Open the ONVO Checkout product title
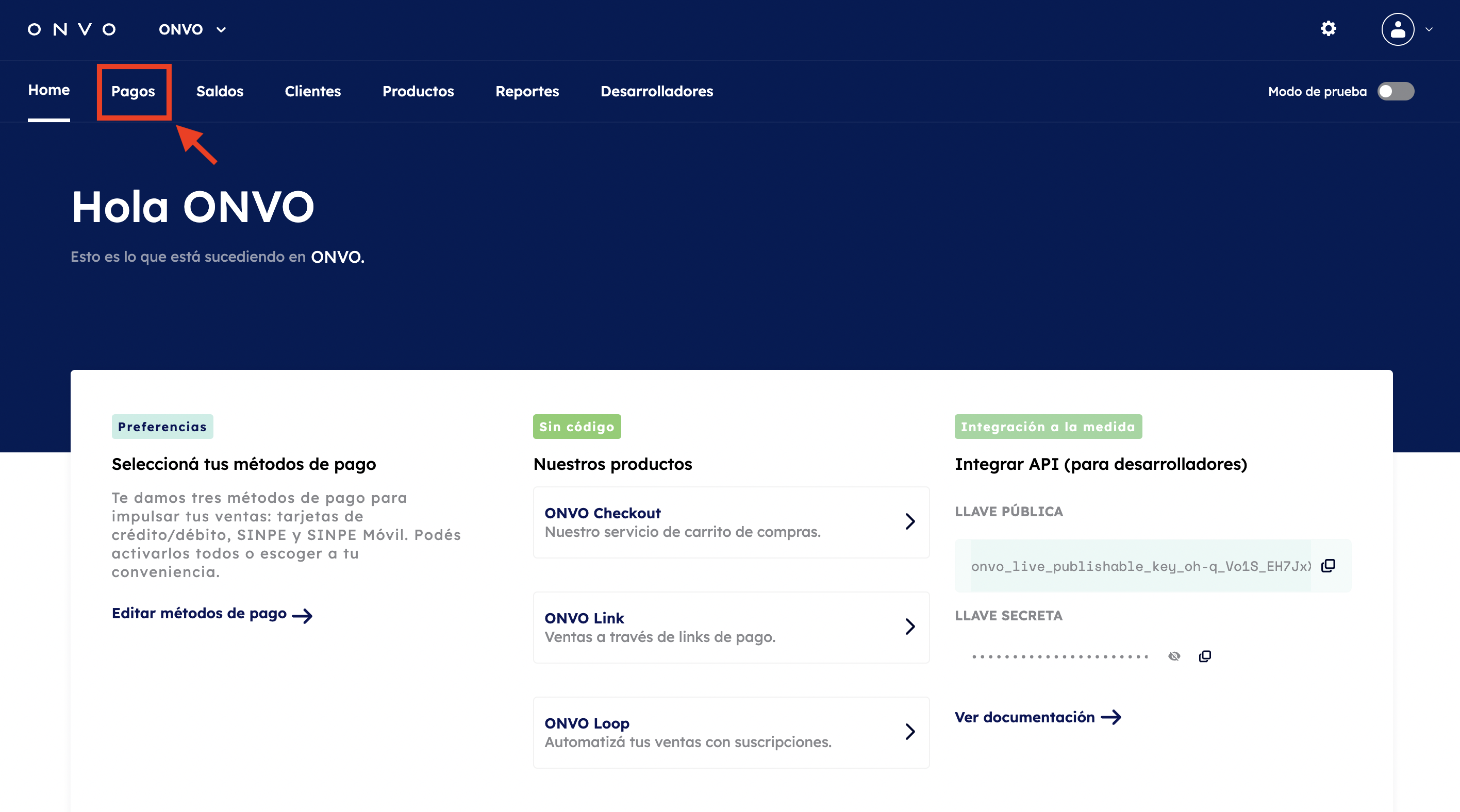 click(603, 513)
